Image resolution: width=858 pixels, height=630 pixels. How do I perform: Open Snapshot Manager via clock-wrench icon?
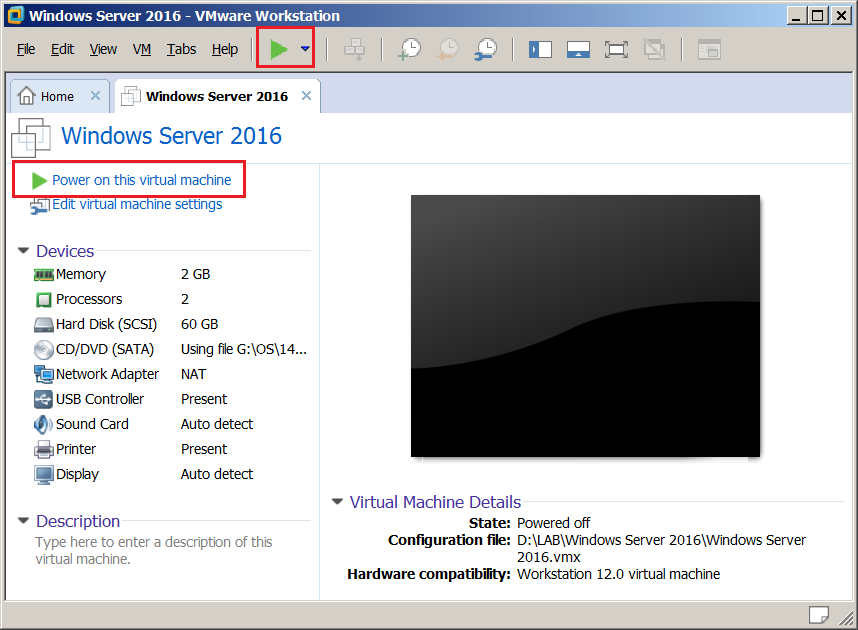coord(486,49)
